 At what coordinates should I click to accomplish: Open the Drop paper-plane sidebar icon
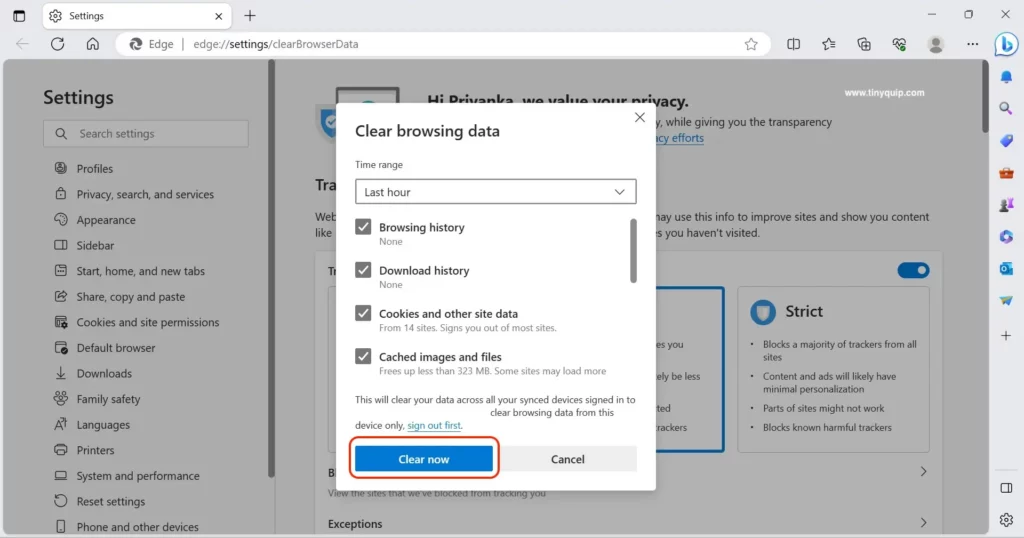(x=1006, y=300)
